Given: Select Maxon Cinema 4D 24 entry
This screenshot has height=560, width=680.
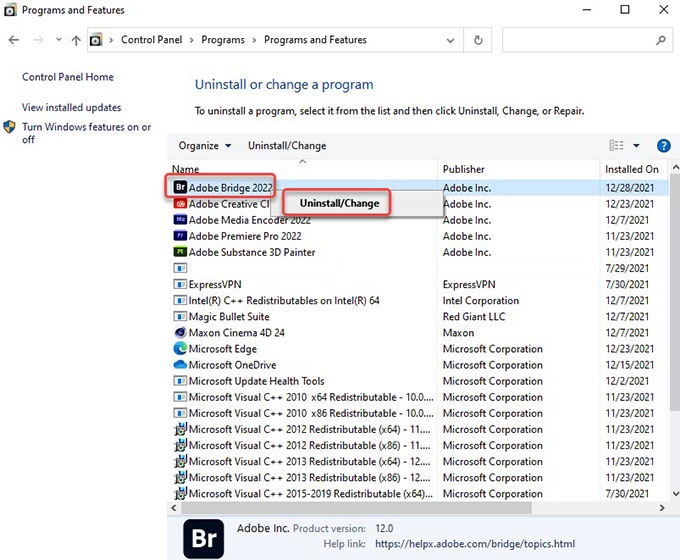Looking at the screenshot, I should tap(236, 332).
